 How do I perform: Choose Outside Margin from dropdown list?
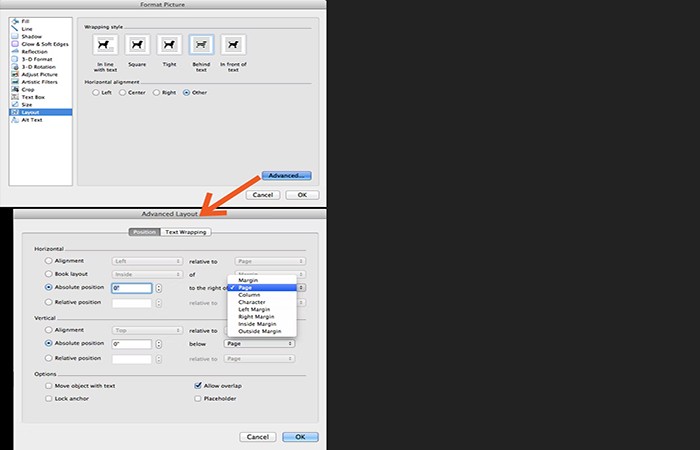pyautogui.click(x=262, y=331)
